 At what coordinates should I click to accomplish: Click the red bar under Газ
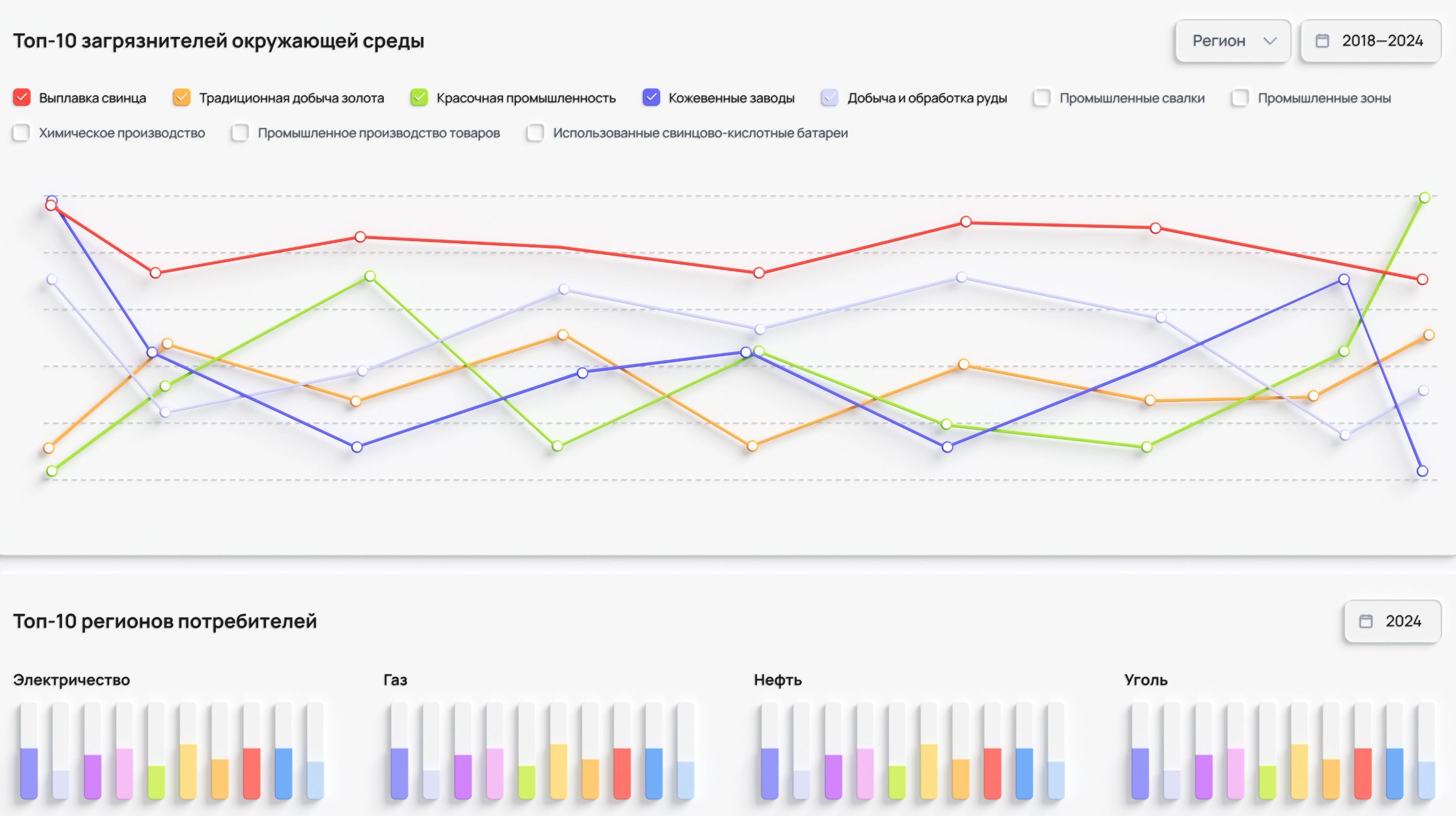pos(622,772)
